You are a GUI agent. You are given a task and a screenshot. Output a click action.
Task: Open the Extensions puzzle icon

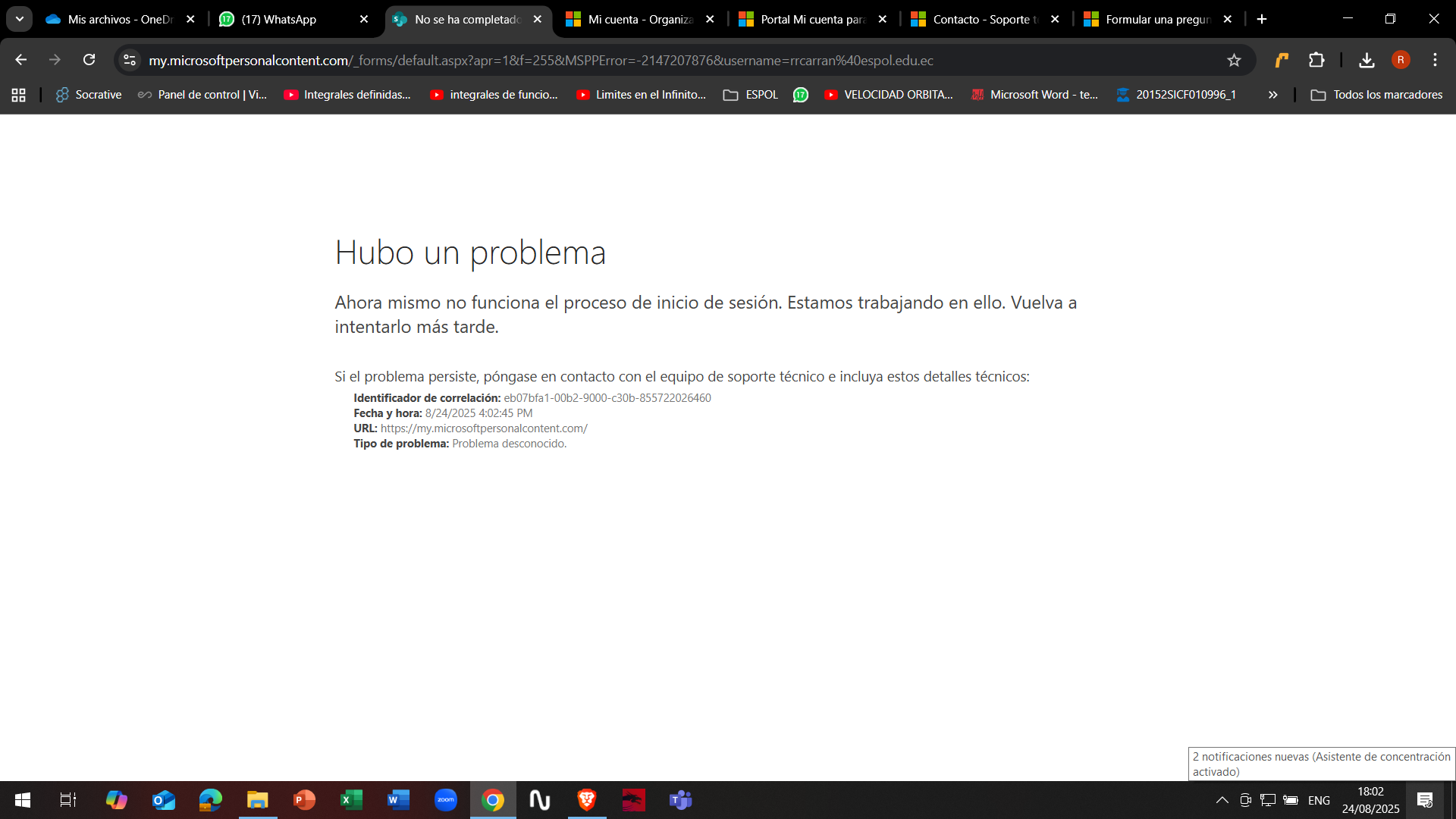(1318, 60)
